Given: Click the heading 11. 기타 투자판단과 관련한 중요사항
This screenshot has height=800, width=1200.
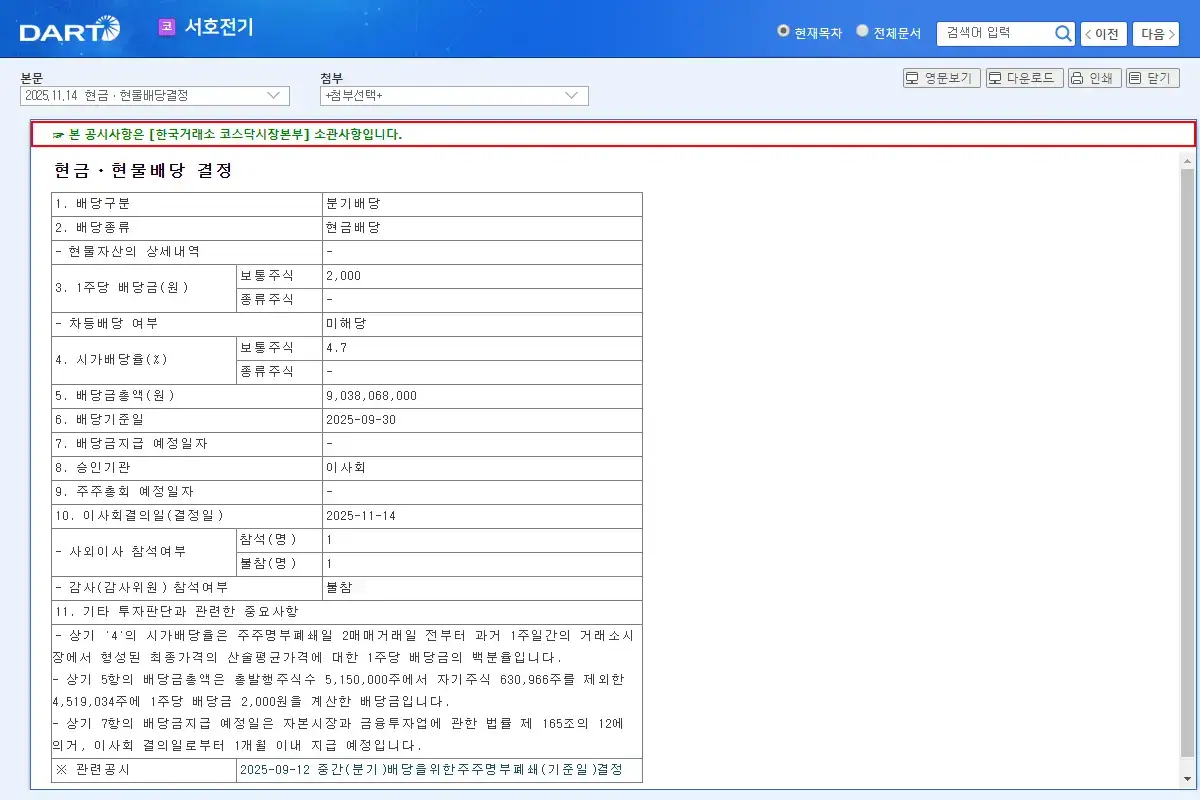Looking at the screenshot, I should (177, 612).
